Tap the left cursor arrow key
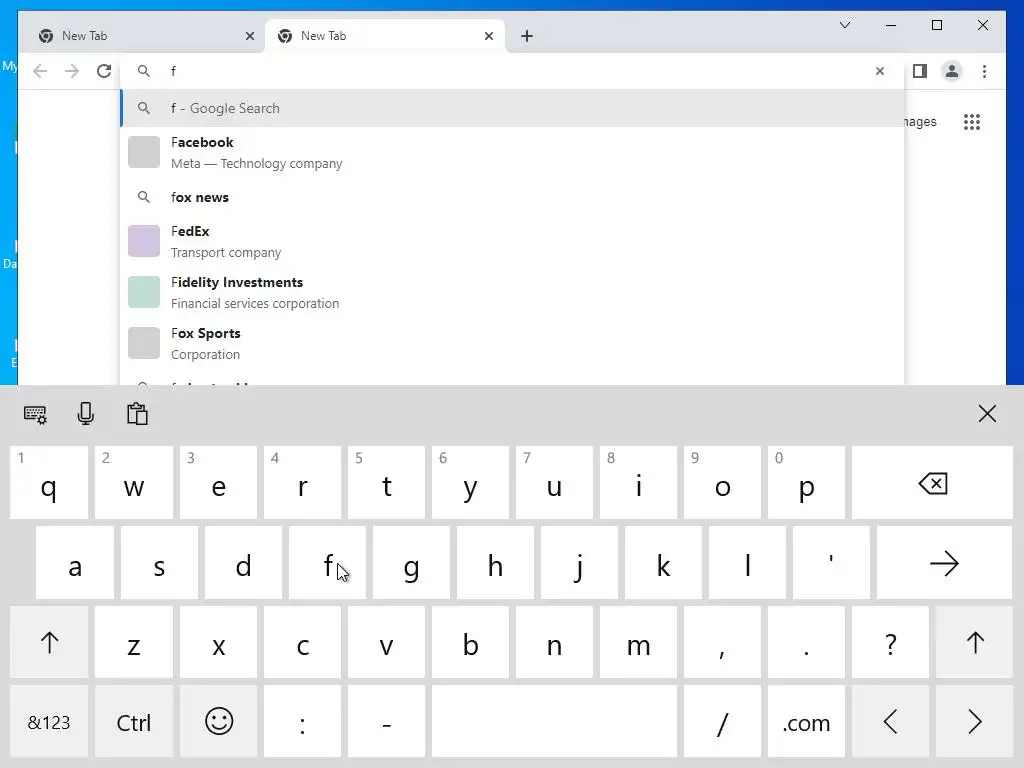1024x768 pixels. pos(890,722)
